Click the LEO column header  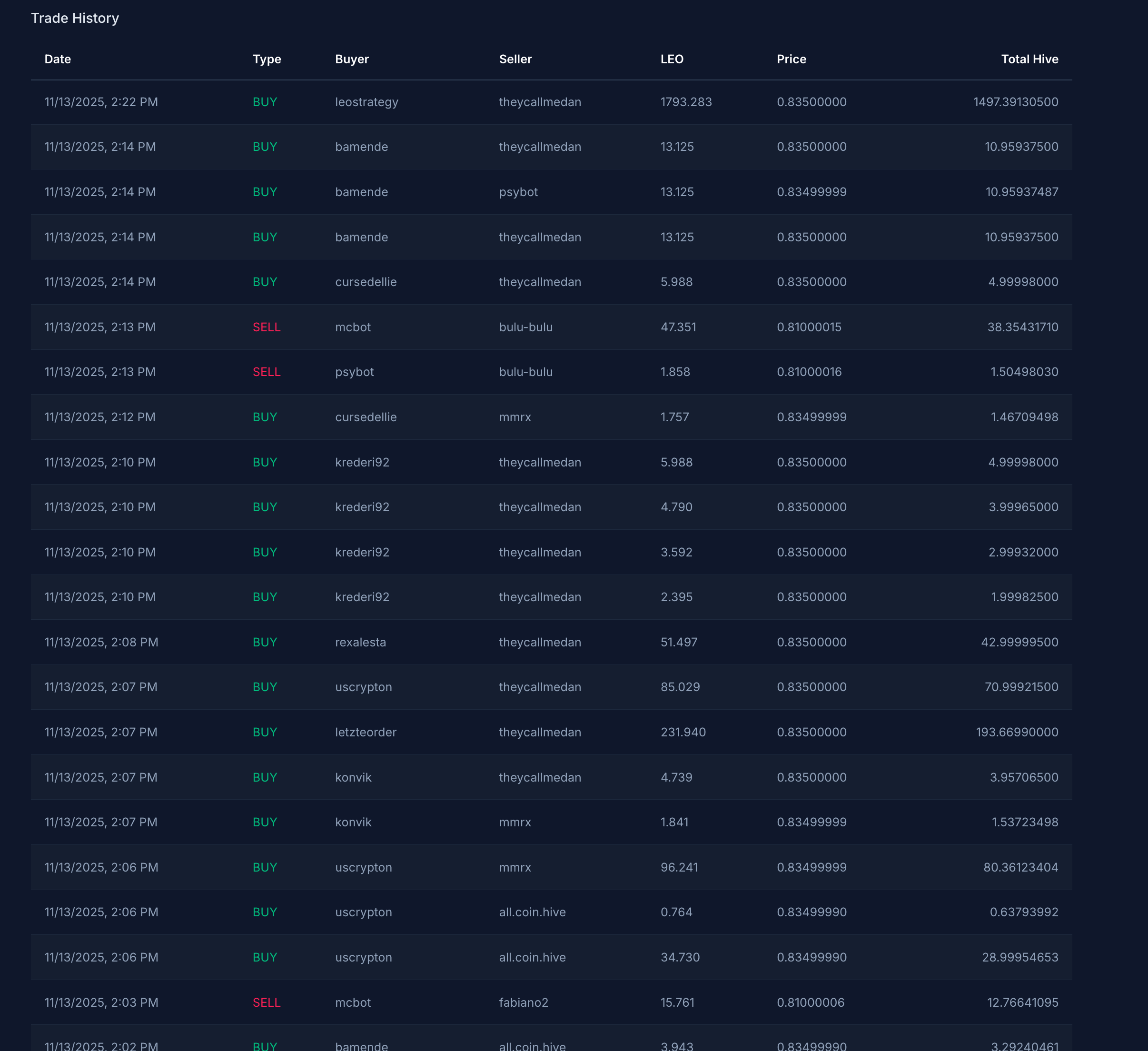point(672,59)
